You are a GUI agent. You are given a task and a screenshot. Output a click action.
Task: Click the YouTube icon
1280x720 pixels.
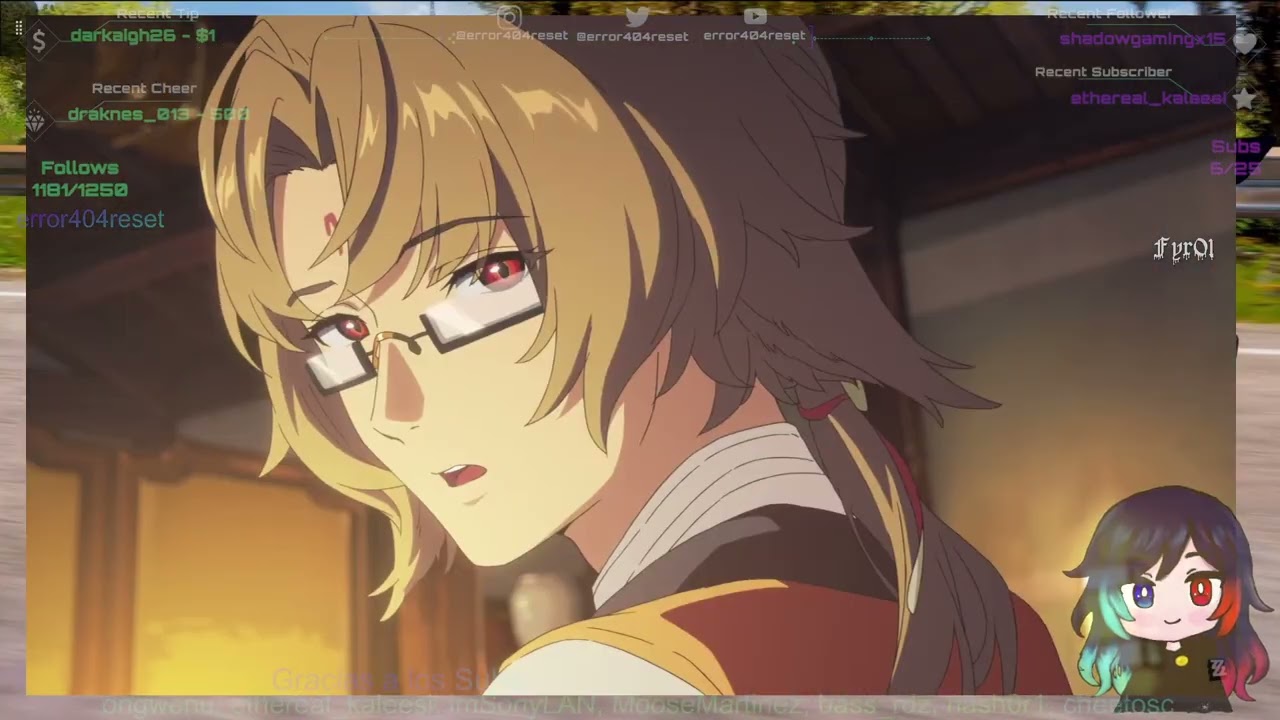click(755, 16)
